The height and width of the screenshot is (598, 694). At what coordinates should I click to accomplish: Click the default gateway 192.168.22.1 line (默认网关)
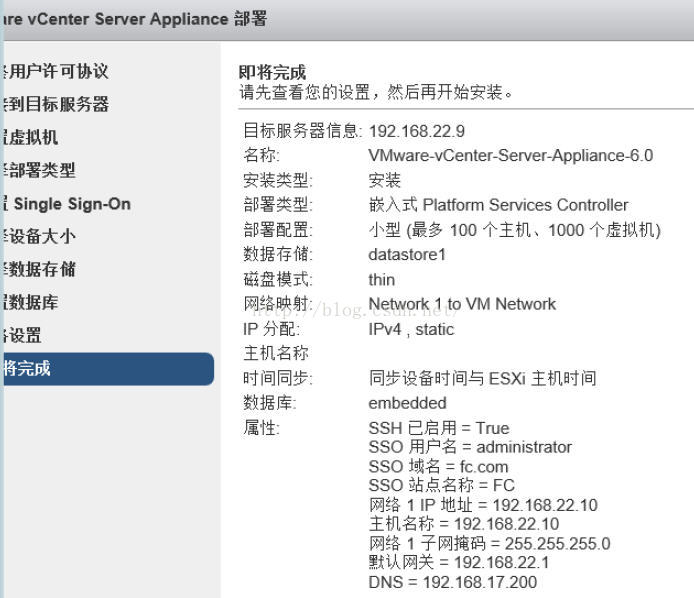[459, 563]
